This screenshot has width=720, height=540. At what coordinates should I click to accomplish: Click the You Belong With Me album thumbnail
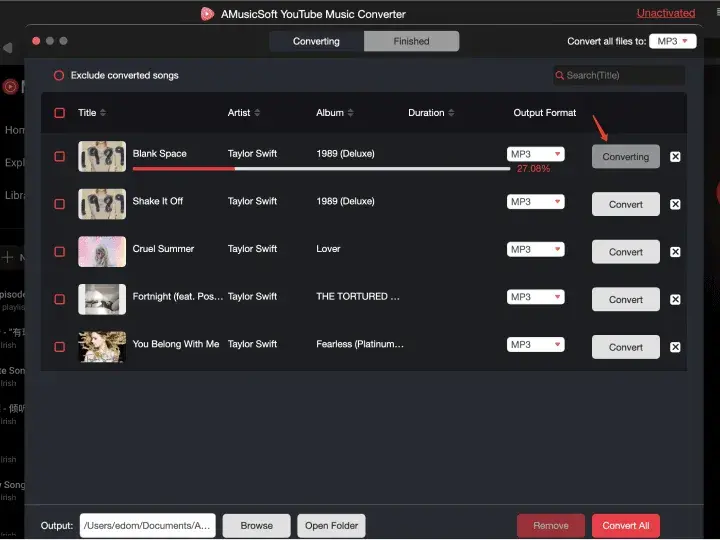pyautogui.click(x=102, y=347)
